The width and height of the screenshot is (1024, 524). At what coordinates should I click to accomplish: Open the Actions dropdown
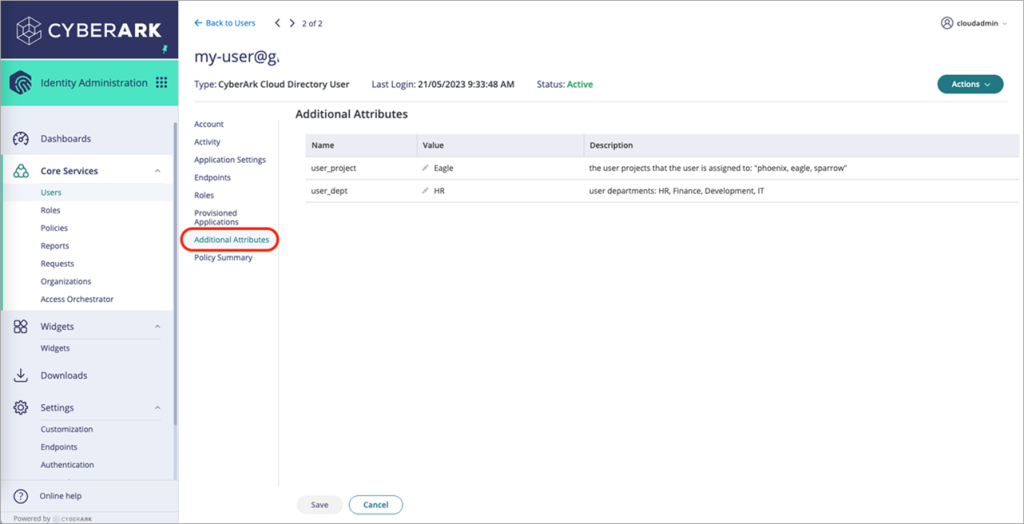[970, 84]
